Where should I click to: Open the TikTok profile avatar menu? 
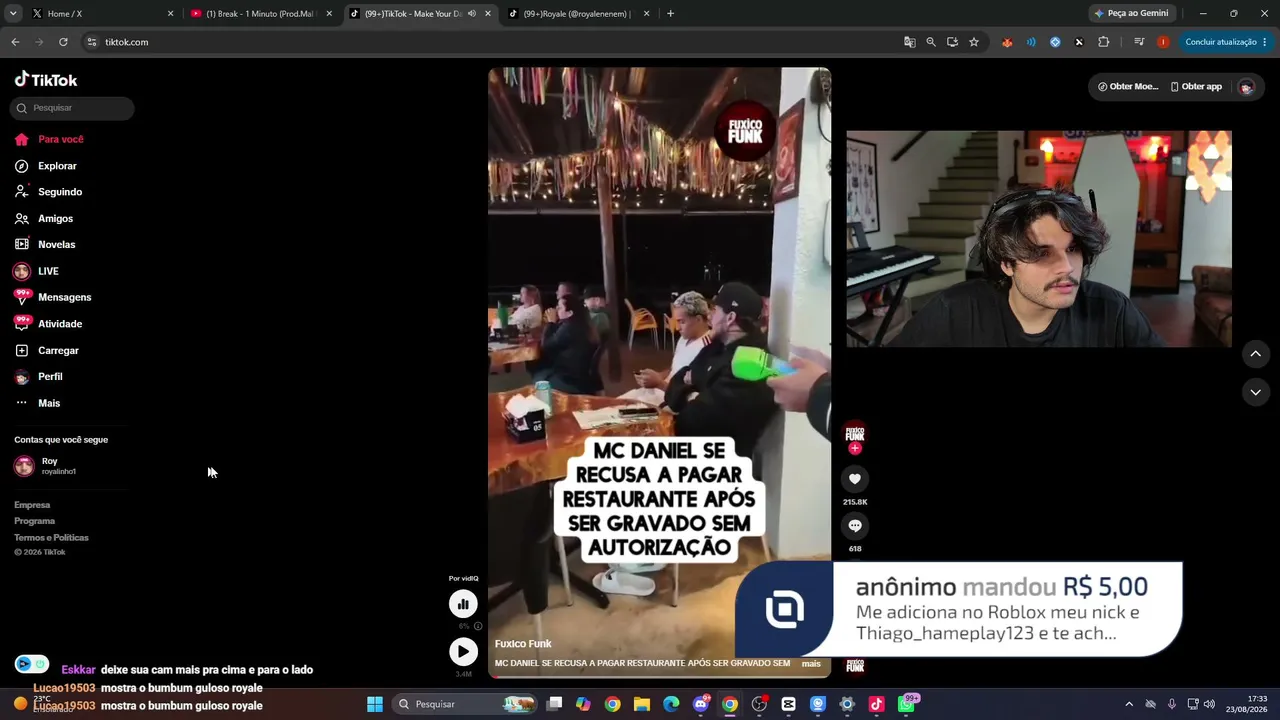point(1246,87)
